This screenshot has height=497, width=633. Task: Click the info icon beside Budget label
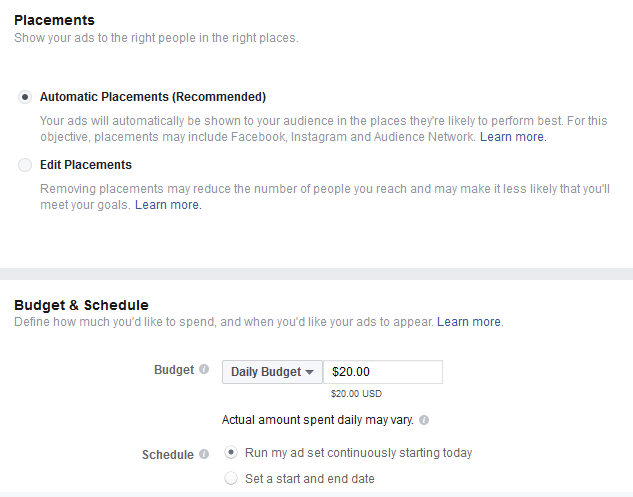click(204, 369)
